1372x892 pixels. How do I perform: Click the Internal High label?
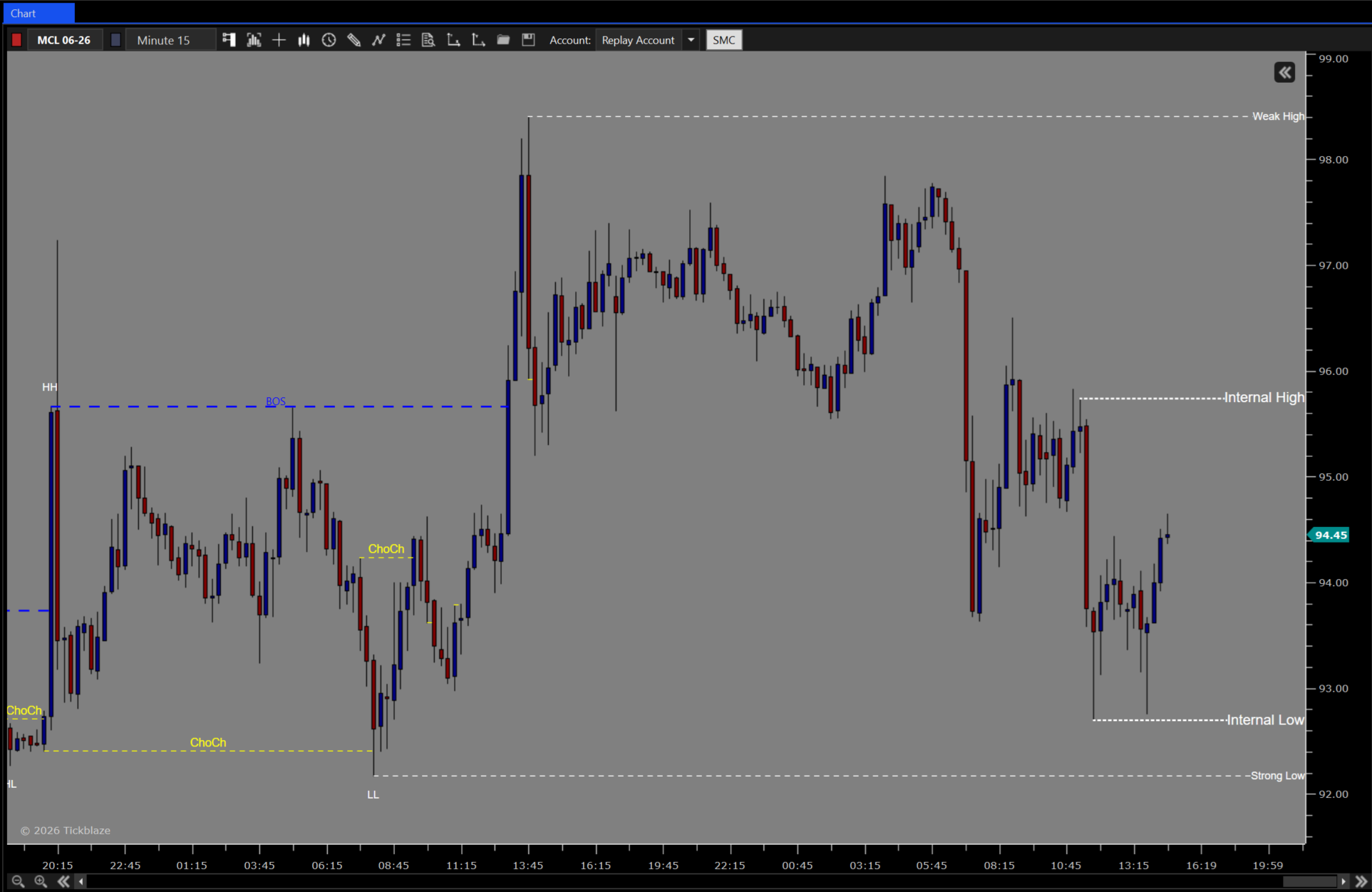pyautogui.click(x=1264, y=397)
